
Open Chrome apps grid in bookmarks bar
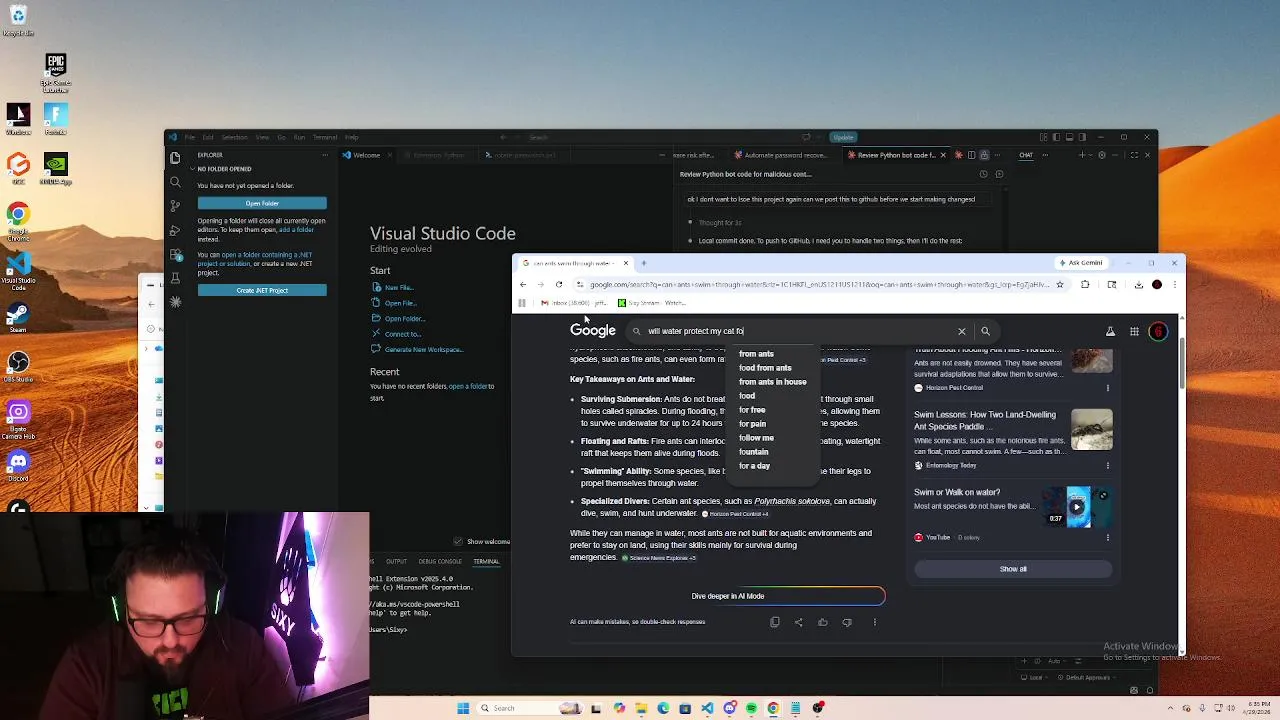point(521,303)
